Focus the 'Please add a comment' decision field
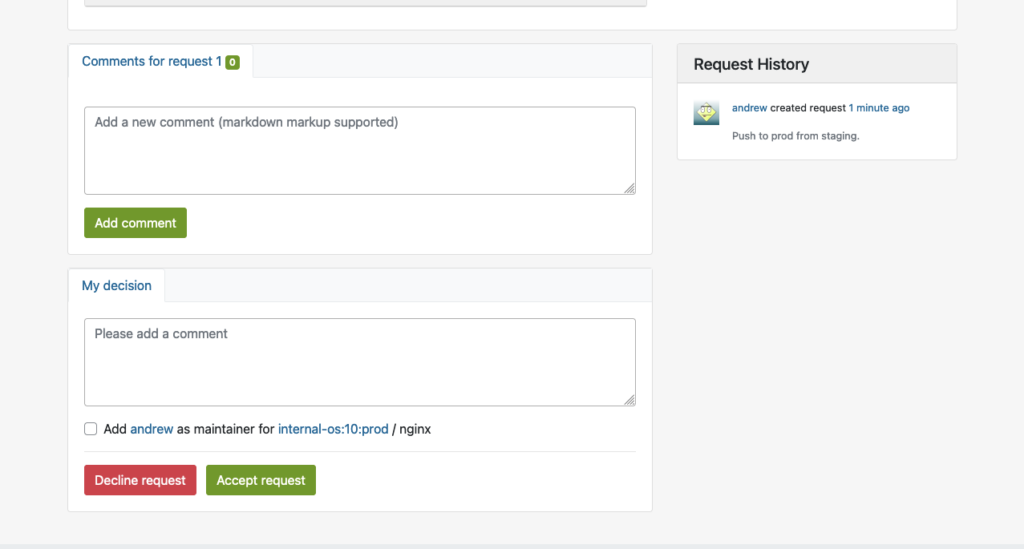The image size is (1024, 549). click(360, 362)
